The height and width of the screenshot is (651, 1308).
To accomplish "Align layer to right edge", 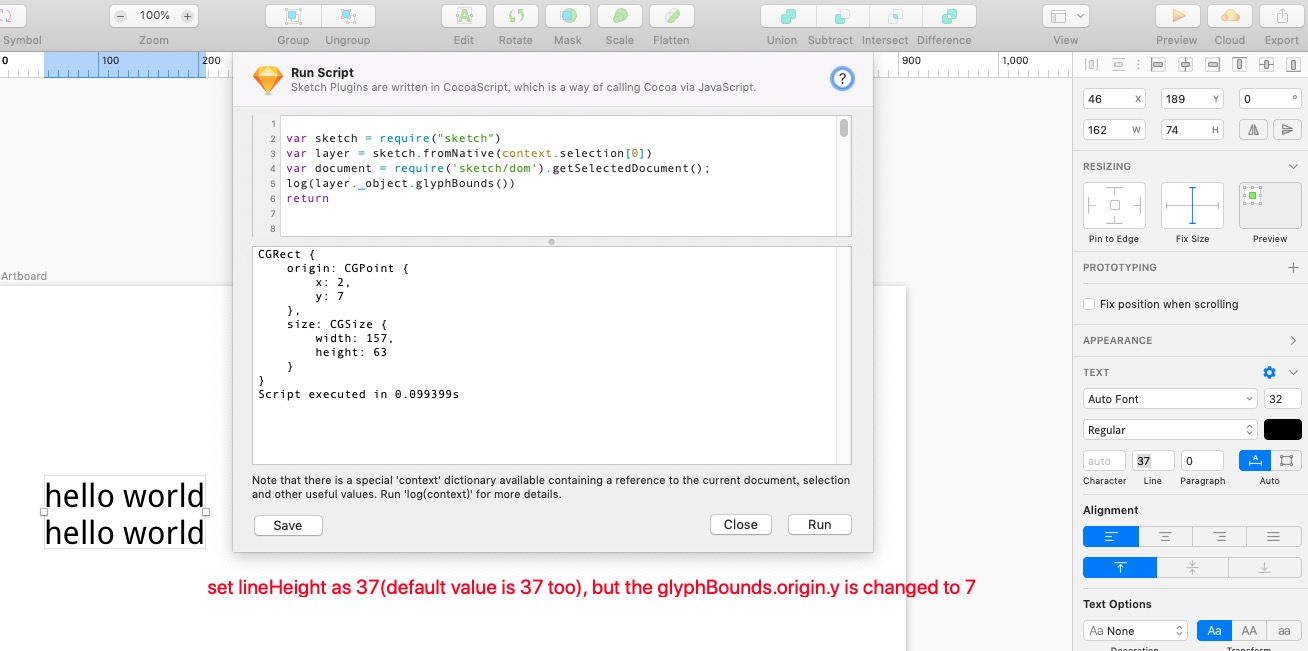I will 1213,64.
